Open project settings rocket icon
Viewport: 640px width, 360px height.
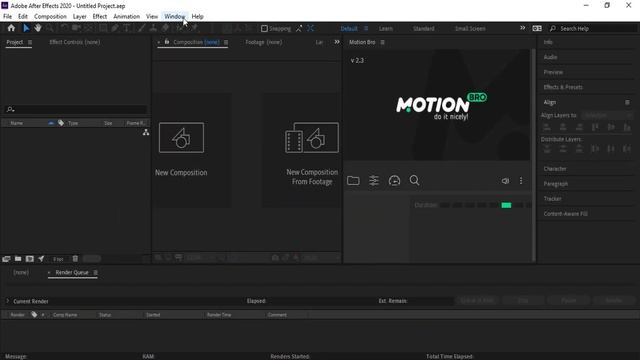(41, 259)
